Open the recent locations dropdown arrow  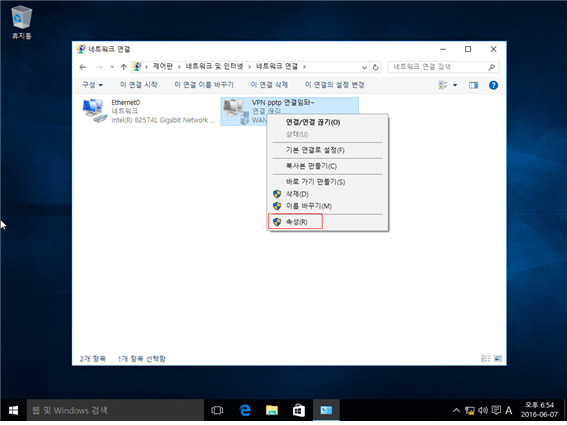point(112,67)
